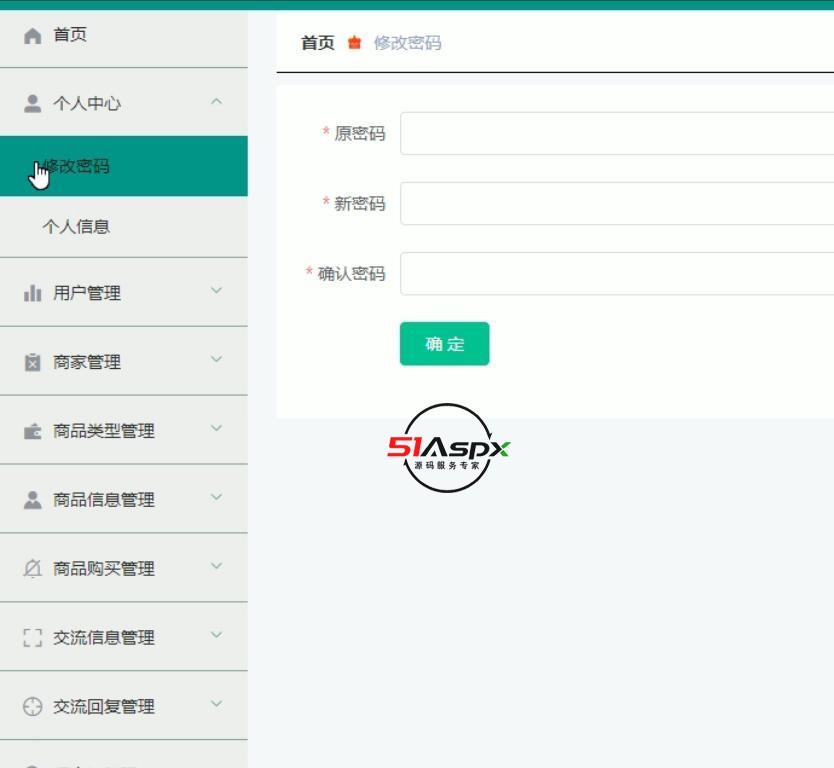This screenshot has height=768, width=834.
Task: Click the user icon beside 商品信息管理
Action: (32, 500)
